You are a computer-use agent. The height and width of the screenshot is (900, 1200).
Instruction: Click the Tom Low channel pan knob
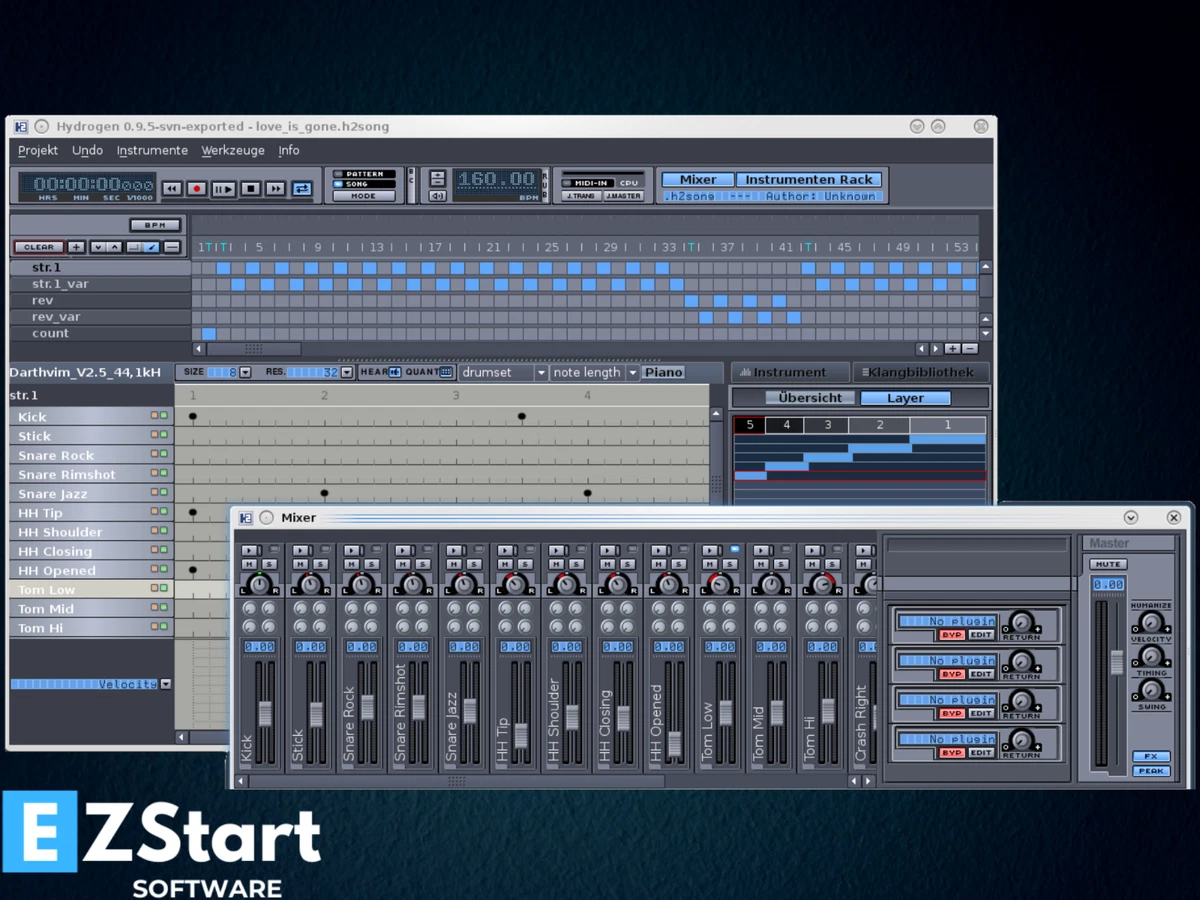719,584
